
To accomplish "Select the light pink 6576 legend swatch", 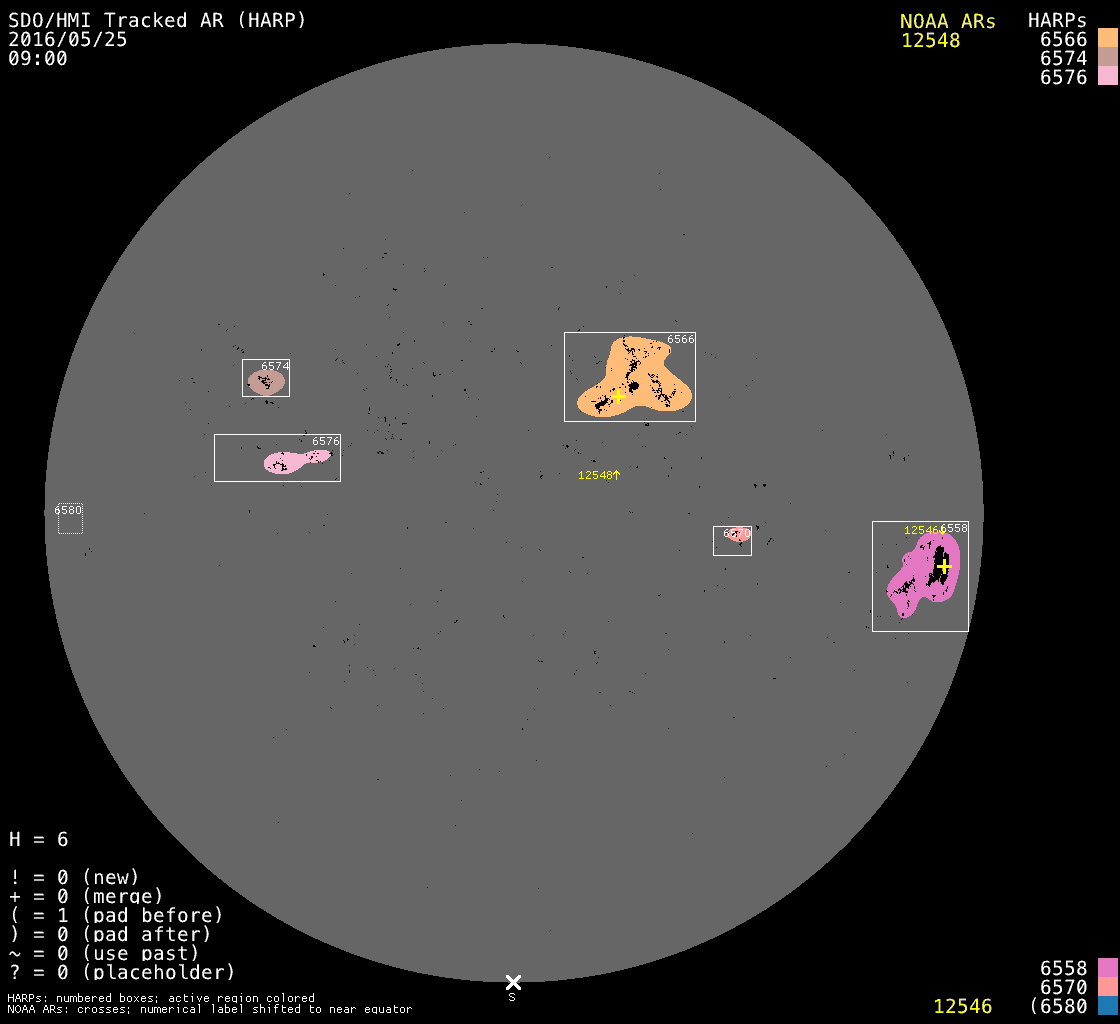I will [x=1107, y=77].
